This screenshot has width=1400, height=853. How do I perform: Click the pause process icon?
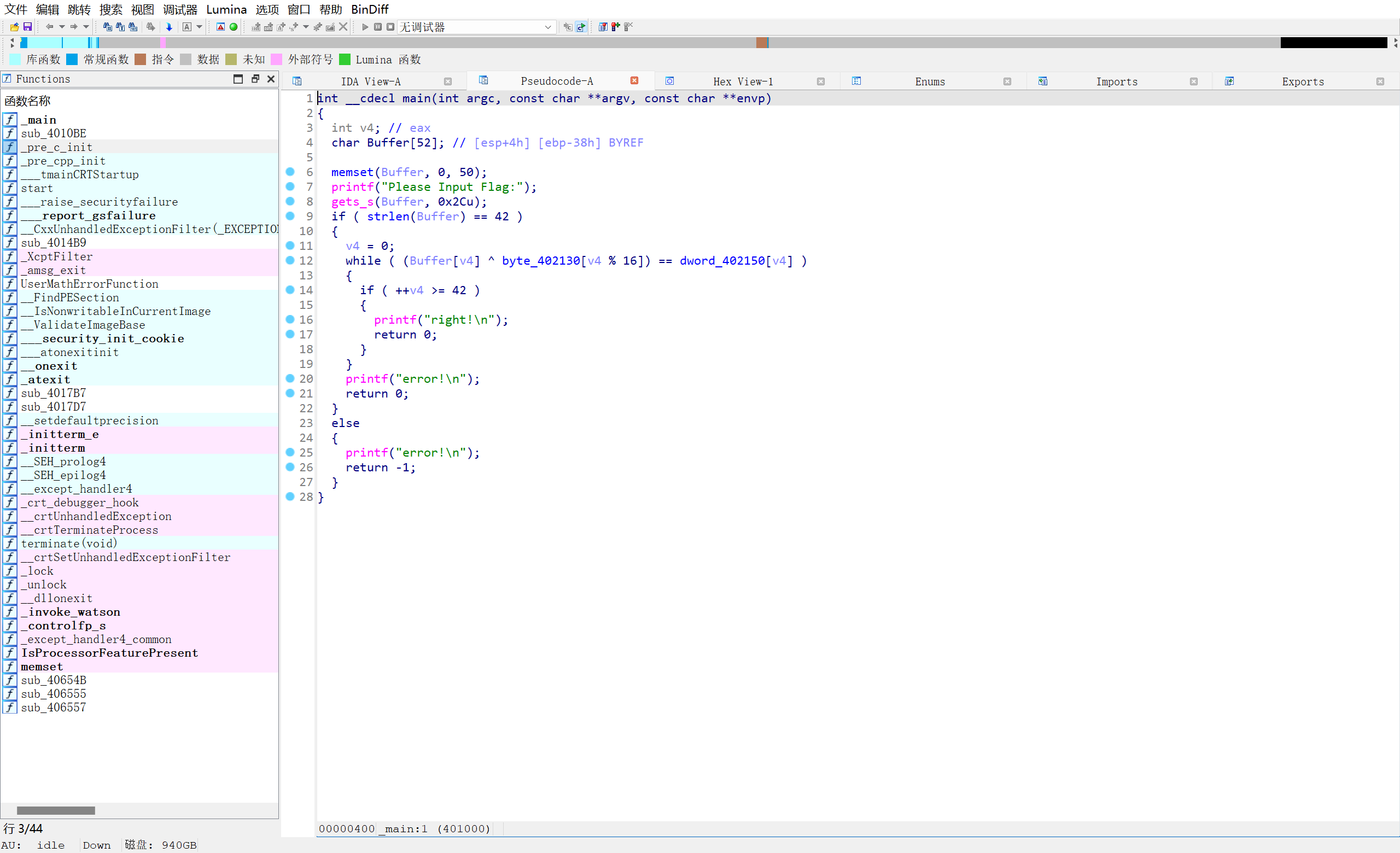[x=378, y=27]
